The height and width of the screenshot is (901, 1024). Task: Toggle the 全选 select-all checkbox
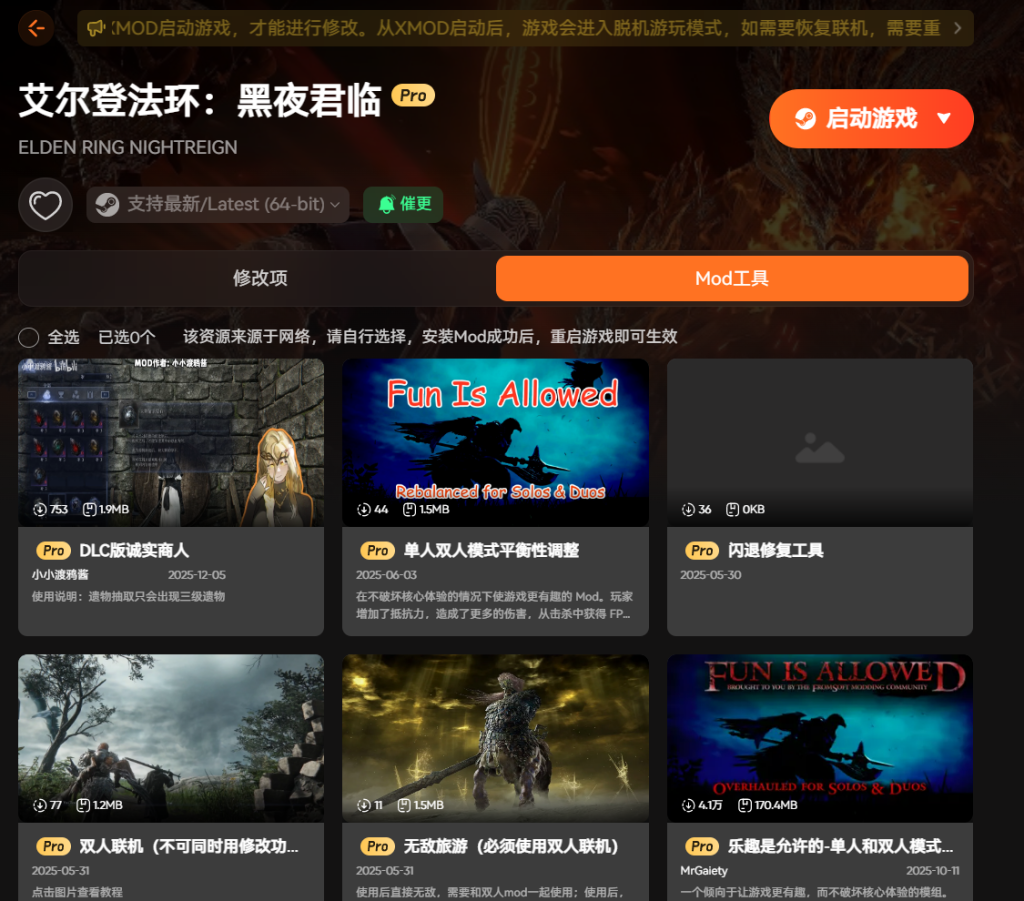[x=29, y=337]
